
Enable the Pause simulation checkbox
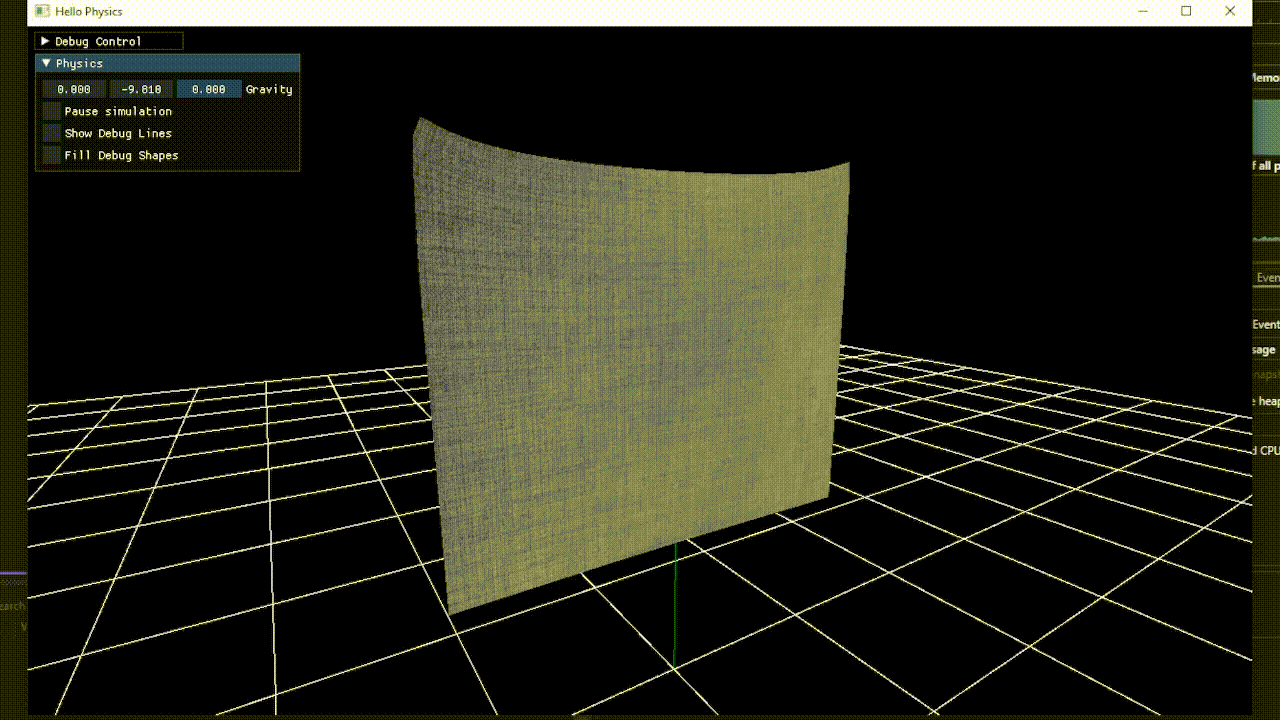pyautogui.click(x=51, y=111)
